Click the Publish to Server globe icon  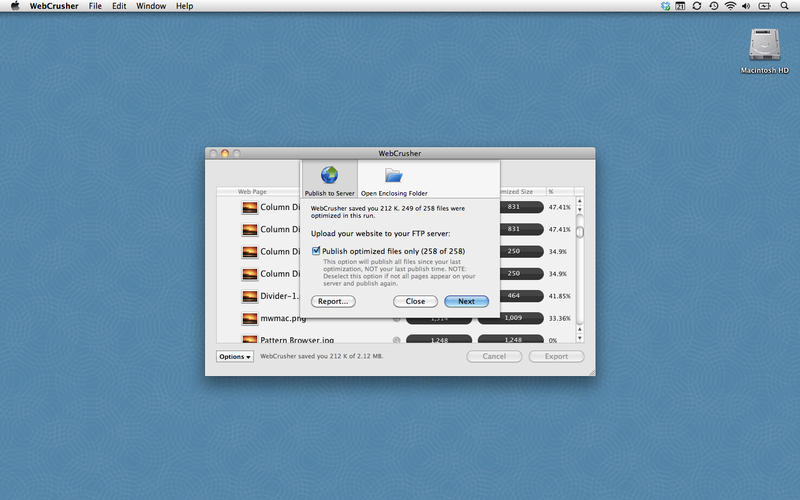(x=329, y=174)
